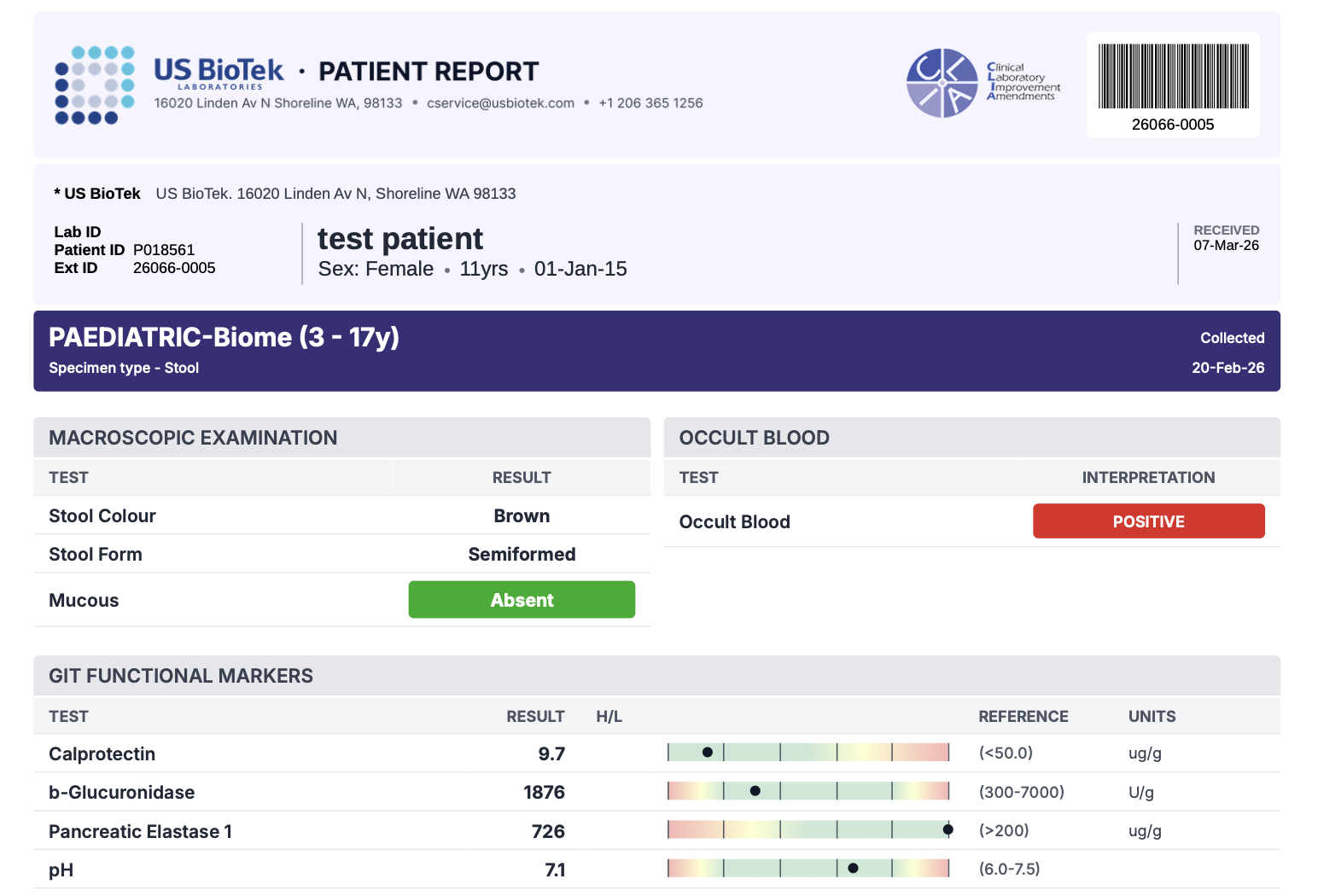The width and height of the screenshot is (1318, 896).
Task: Click the green Absent mucous badge
Action: 522,600
